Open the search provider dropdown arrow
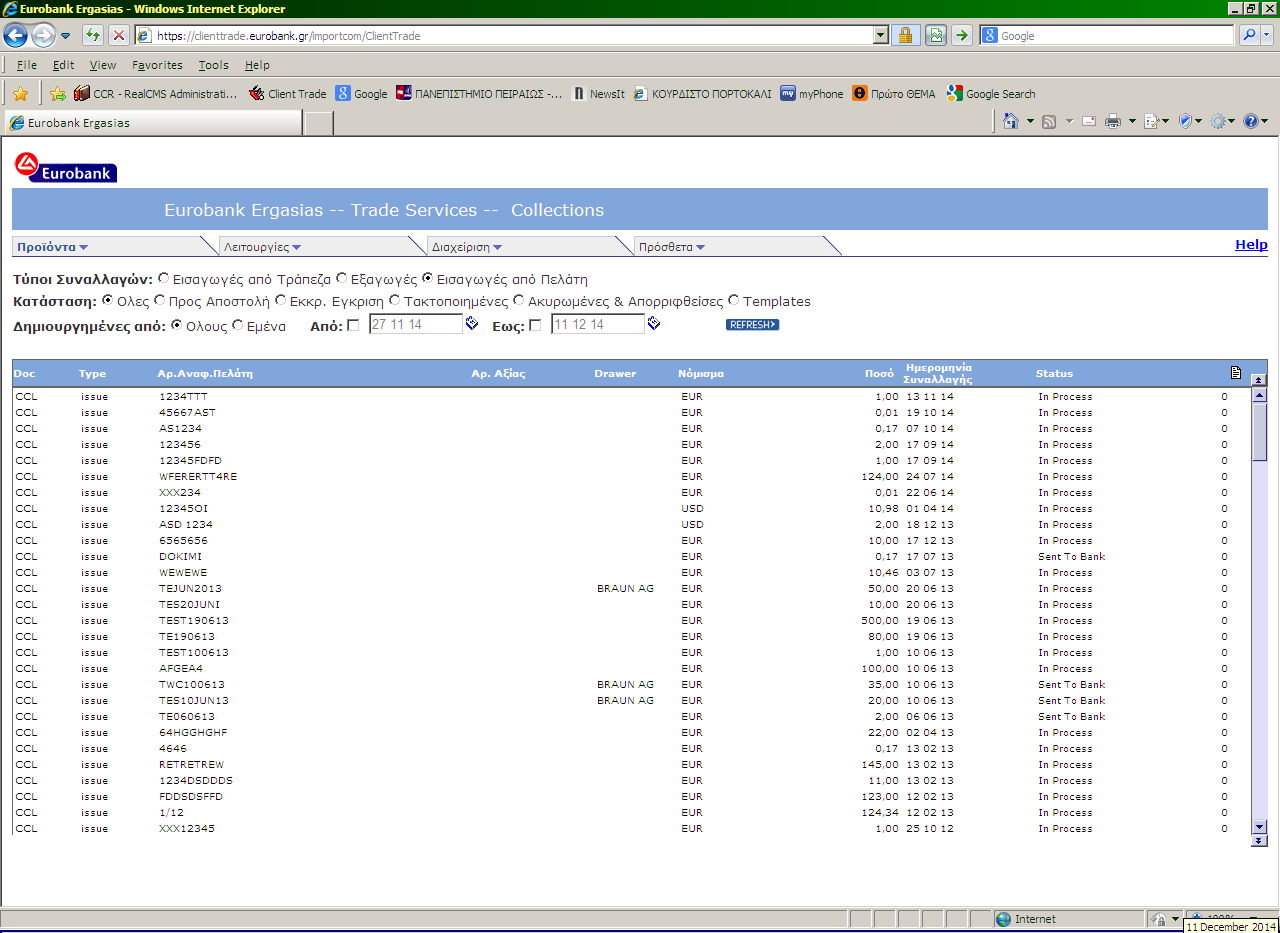The width and height of the screenshot is (1280, 933). [x=1268, y=35]
